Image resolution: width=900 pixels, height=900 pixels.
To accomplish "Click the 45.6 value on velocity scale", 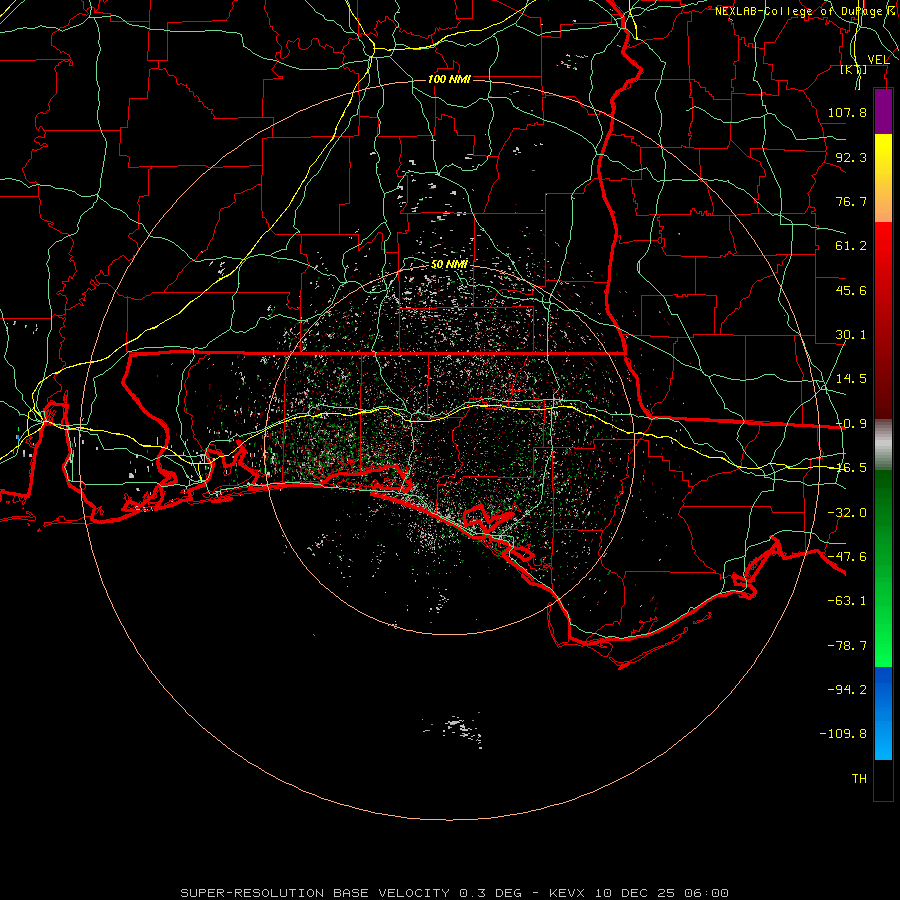I will [851, 290].
